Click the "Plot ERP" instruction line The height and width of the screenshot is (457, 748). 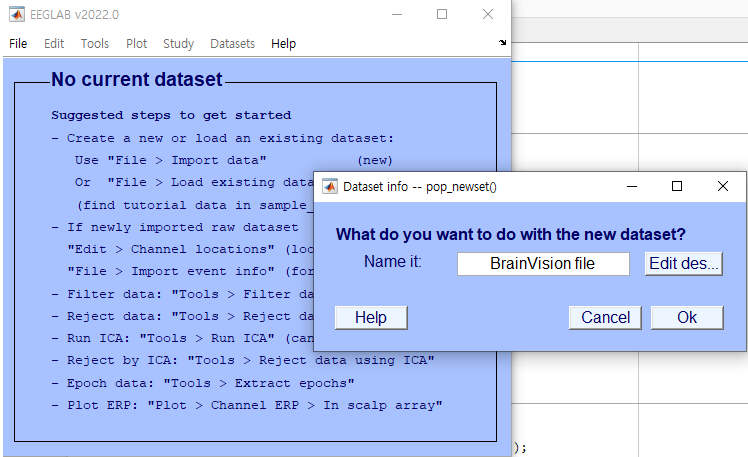coord(247,405)
